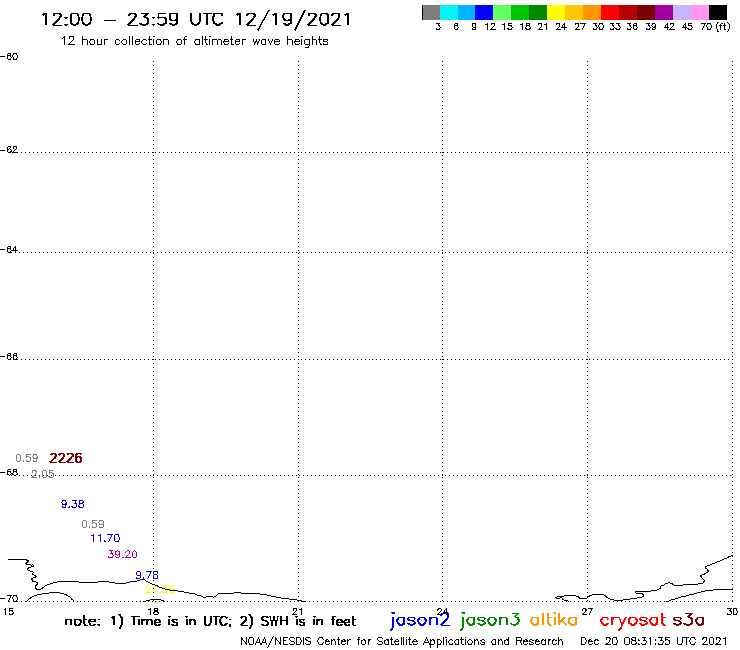The width and height of the screenshot is (740, 650).
Task: Click the '15' longitude axis label
Action: tap(8, 612)
